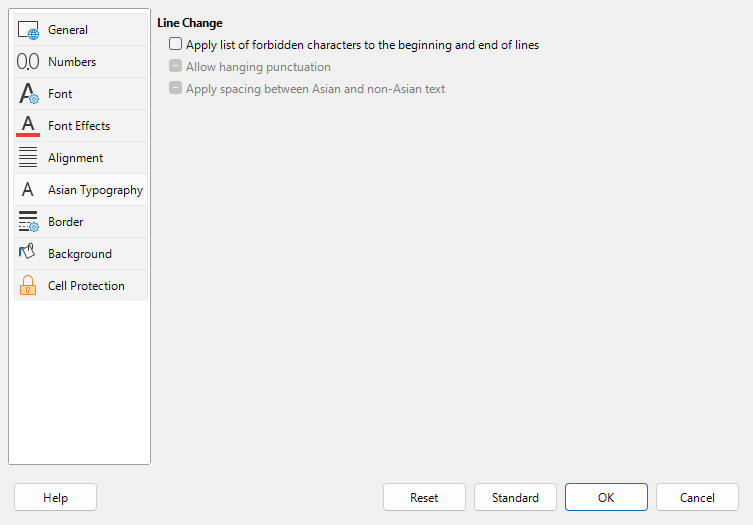Image resolution: width=753 pixels, height=525 pixels.
Task: Click the Line Change heading
Action: [x=190, y=23]
